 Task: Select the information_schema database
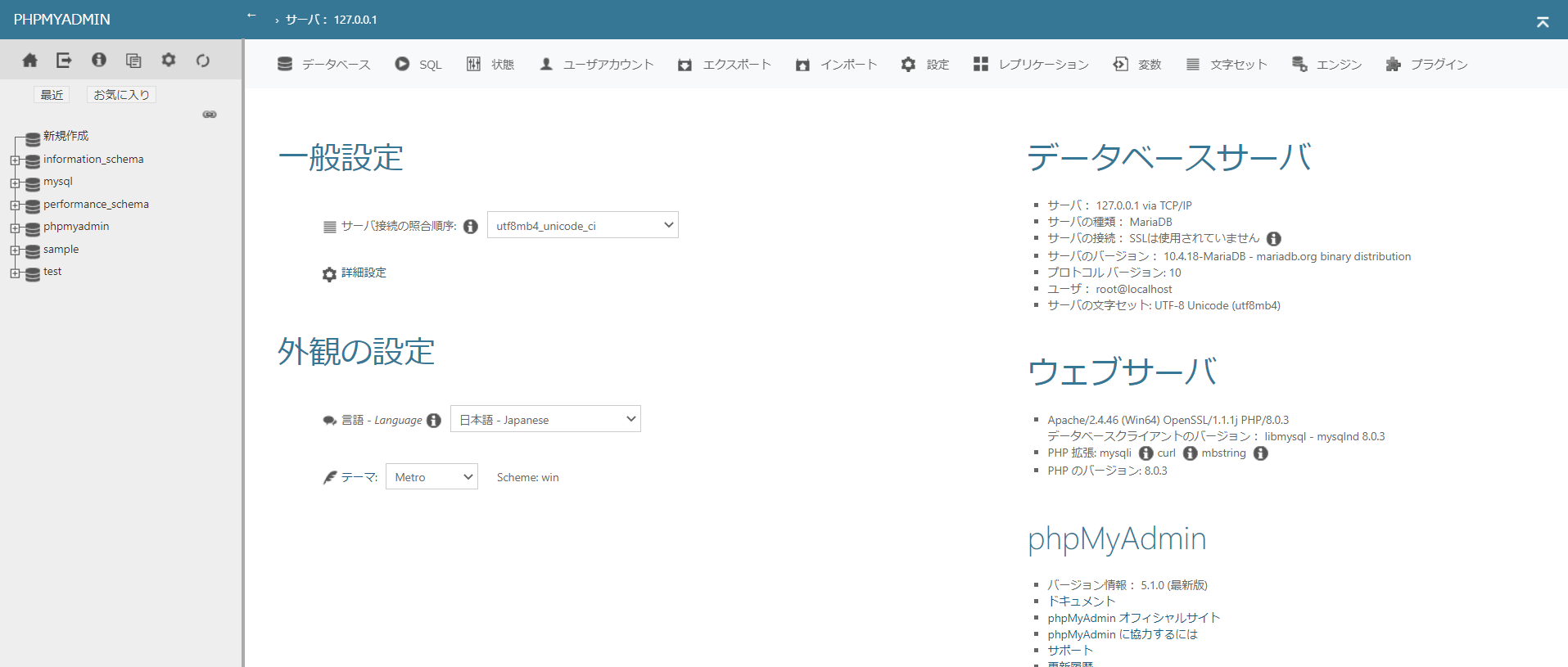(x=93, y=160)
